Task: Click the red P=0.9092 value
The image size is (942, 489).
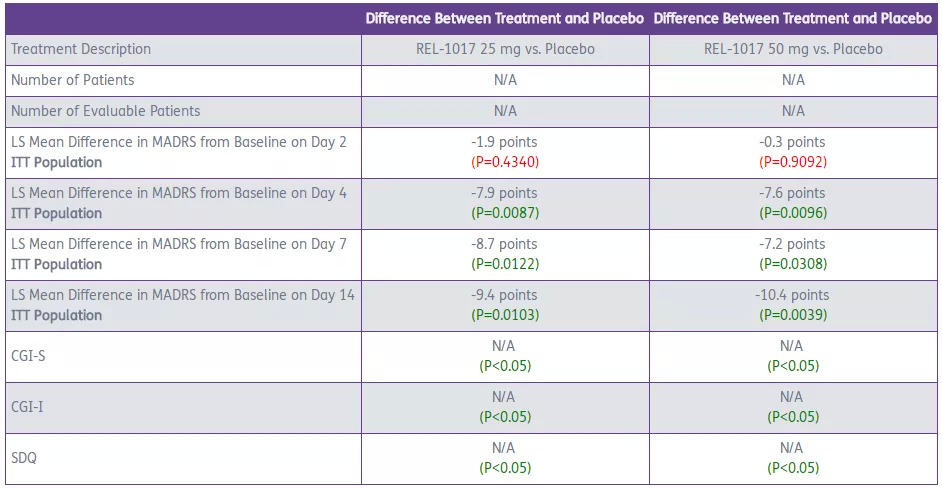Action: [x=793, y=162]
